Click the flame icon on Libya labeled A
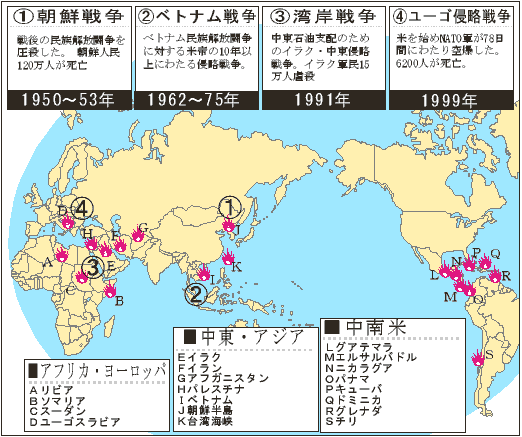 click(62, 255)
